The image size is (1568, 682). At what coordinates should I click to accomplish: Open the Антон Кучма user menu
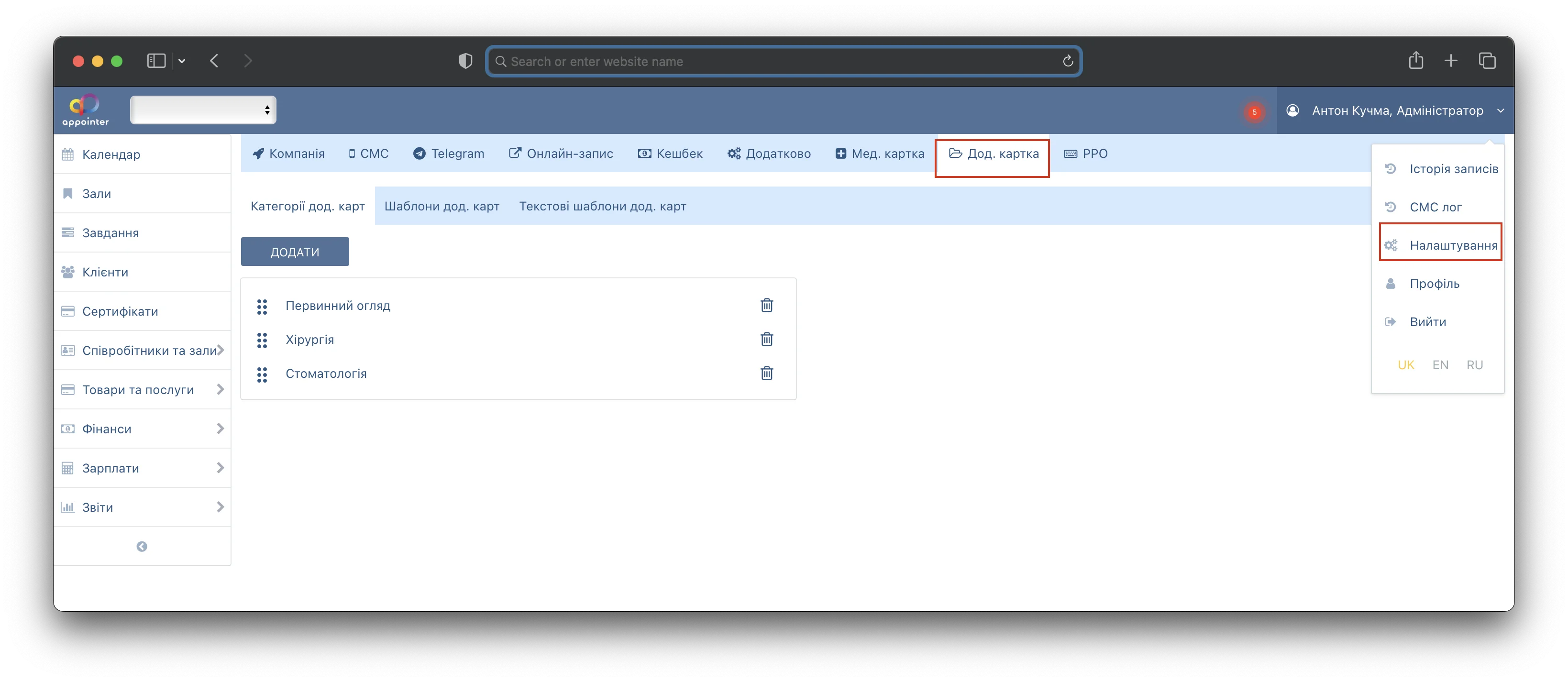click(x=1395, y=111)
